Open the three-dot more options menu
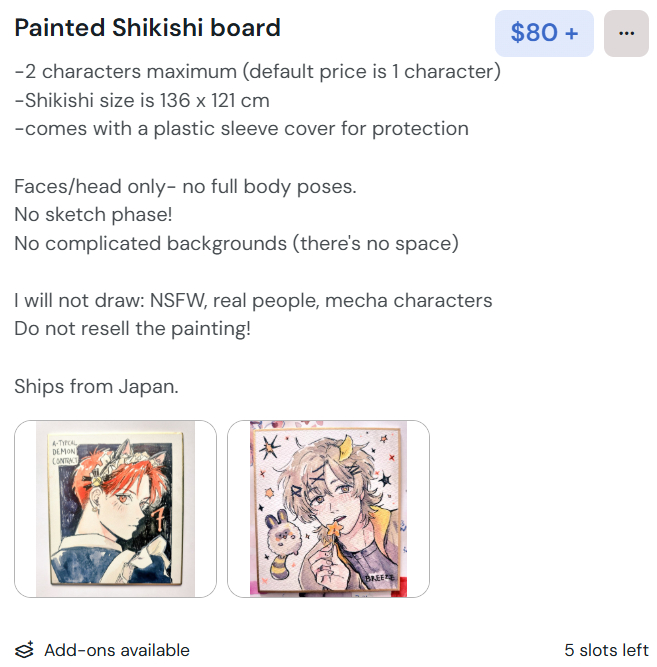The height and width of the screenshot is (667, 657). (626, 33)
